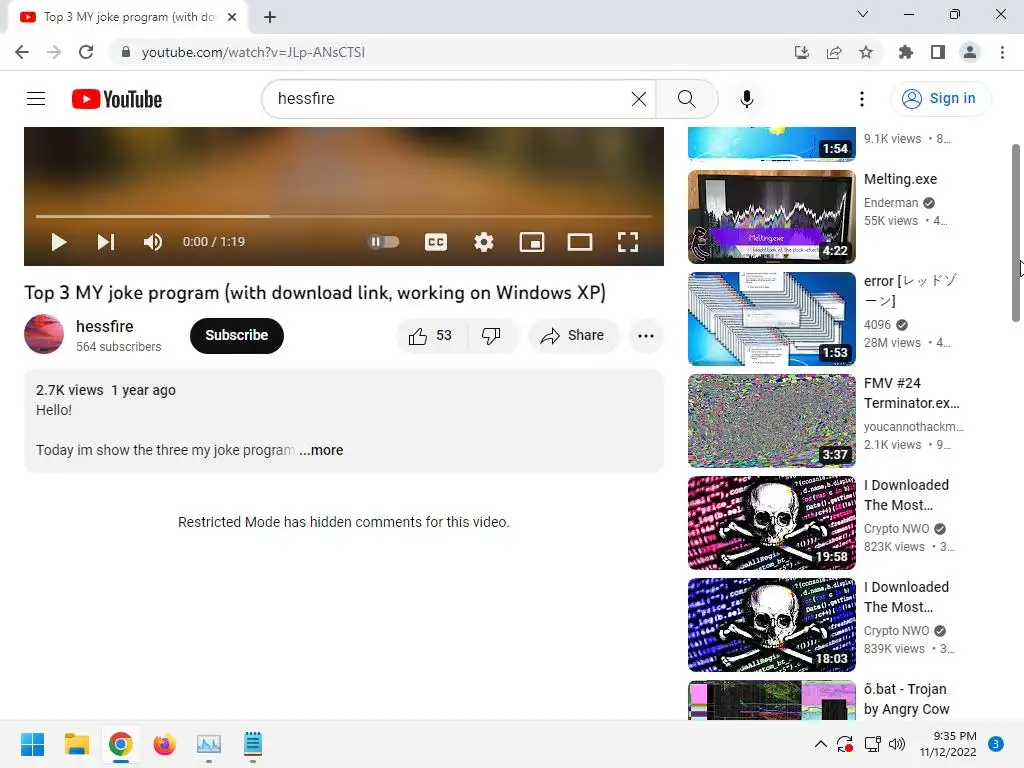Open a new browser tab
The image size is (1024, 768).
click(270, 17)
